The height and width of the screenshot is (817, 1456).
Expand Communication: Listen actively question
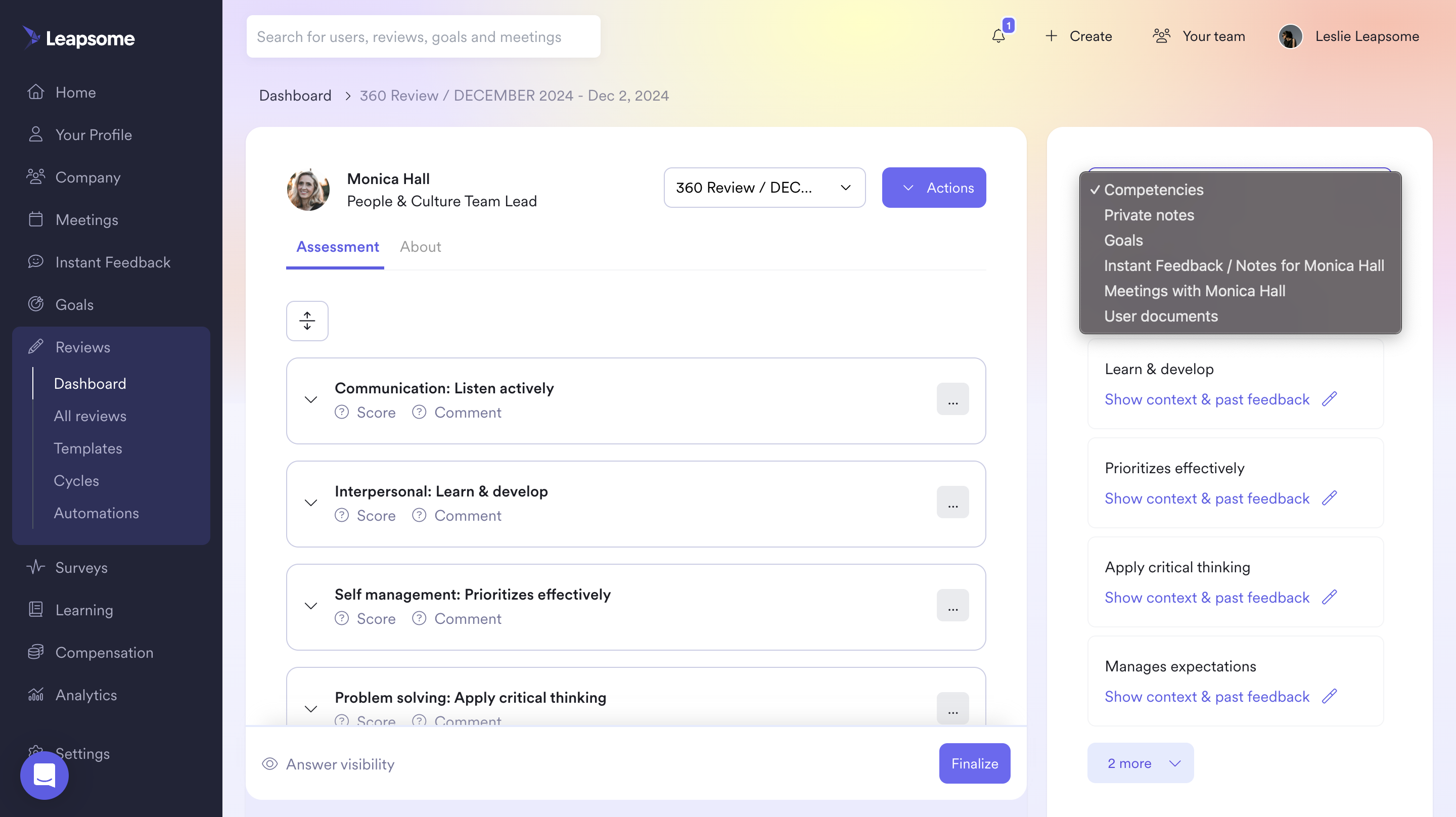311,400
